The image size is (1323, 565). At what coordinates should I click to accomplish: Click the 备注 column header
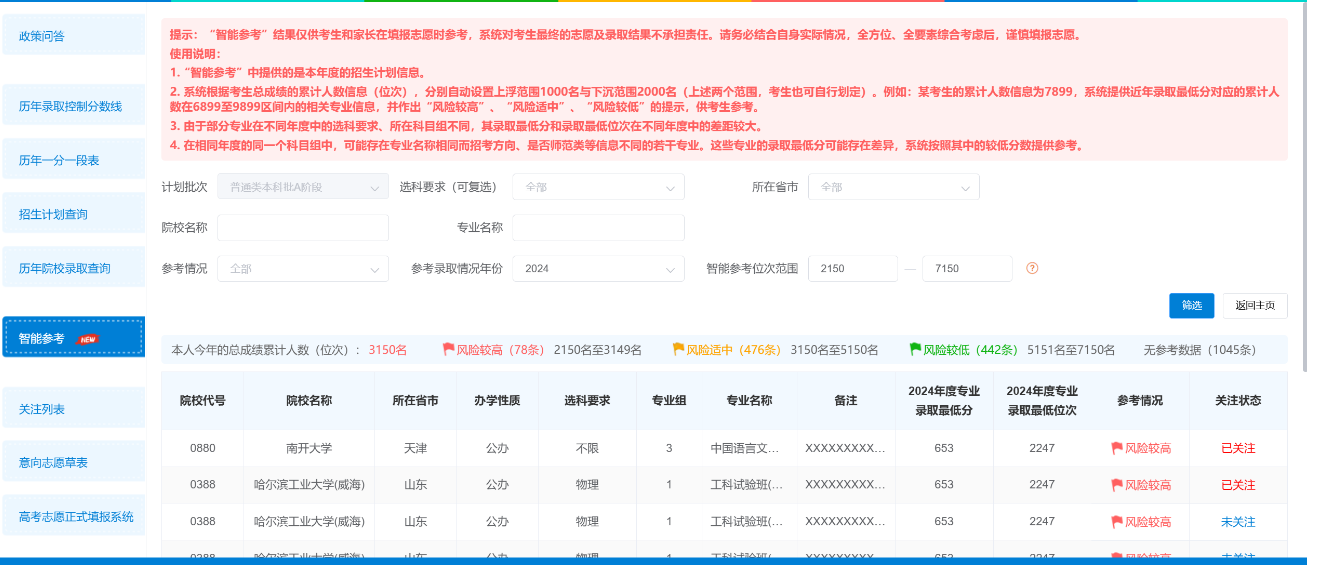(845, 400)
